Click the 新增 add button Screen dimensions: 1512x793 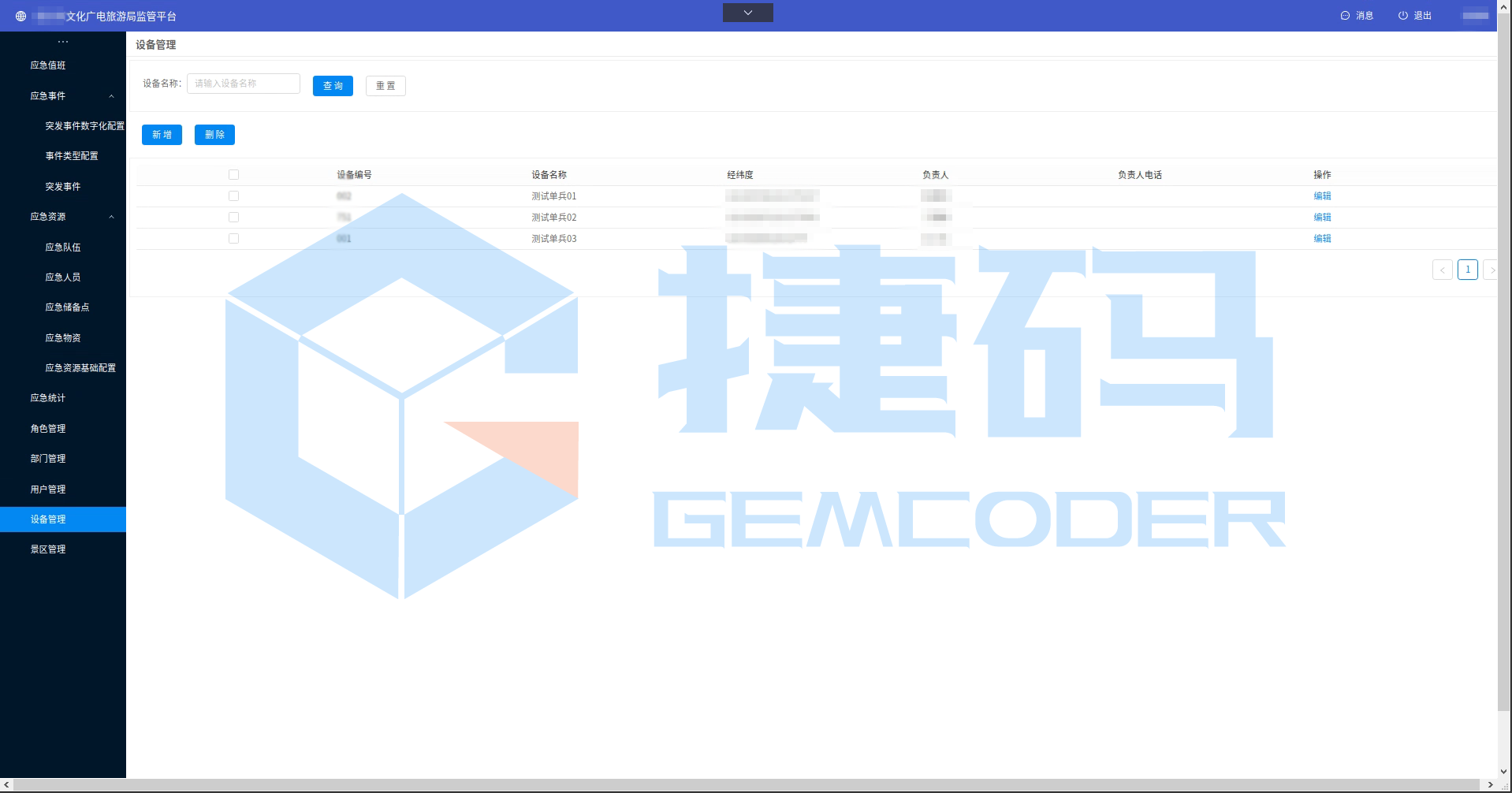[x=162, y=135]
